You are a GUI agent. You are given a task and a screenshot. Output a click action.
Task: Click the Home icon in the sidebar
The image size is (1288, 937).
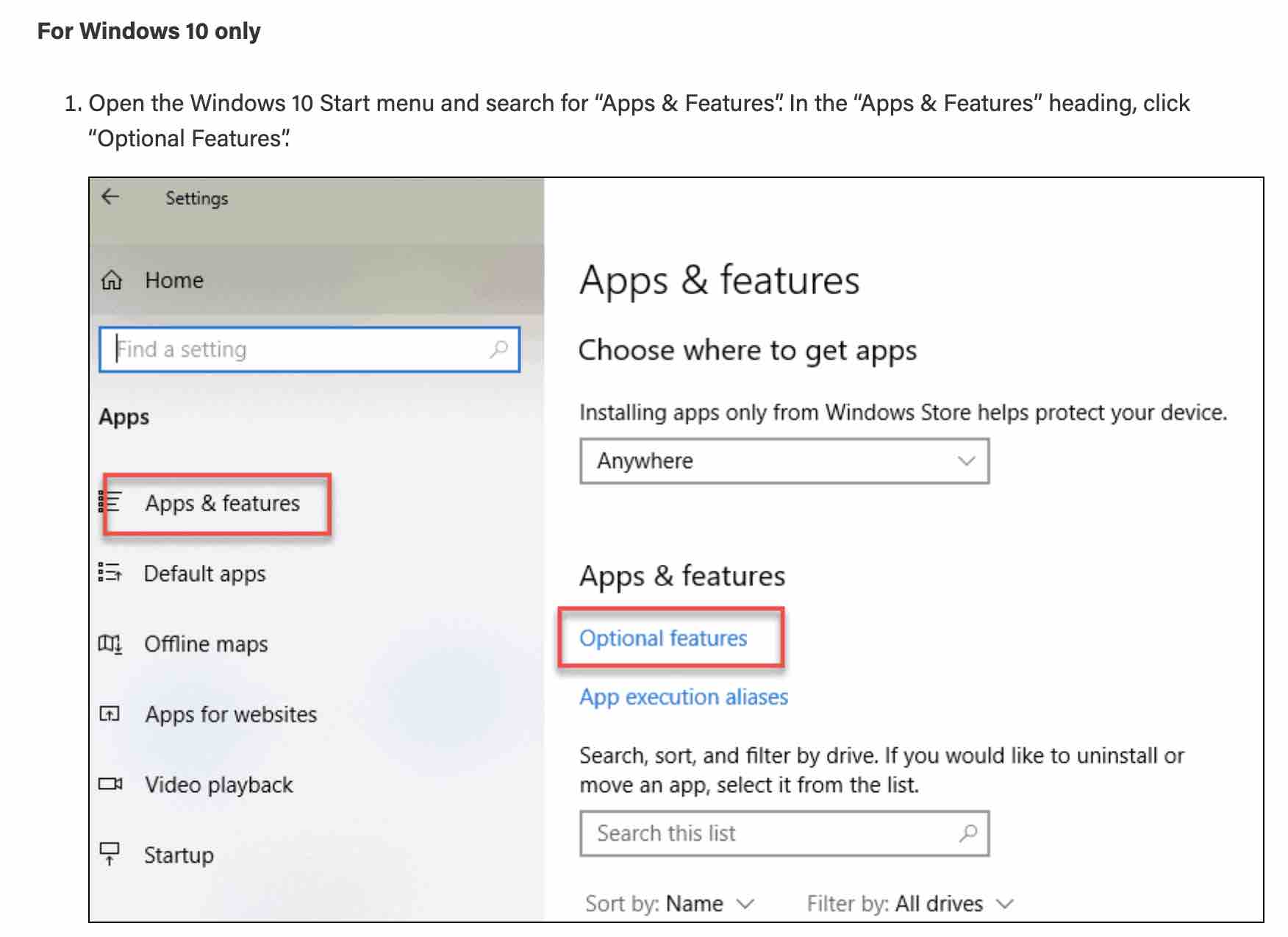[110, 280]
